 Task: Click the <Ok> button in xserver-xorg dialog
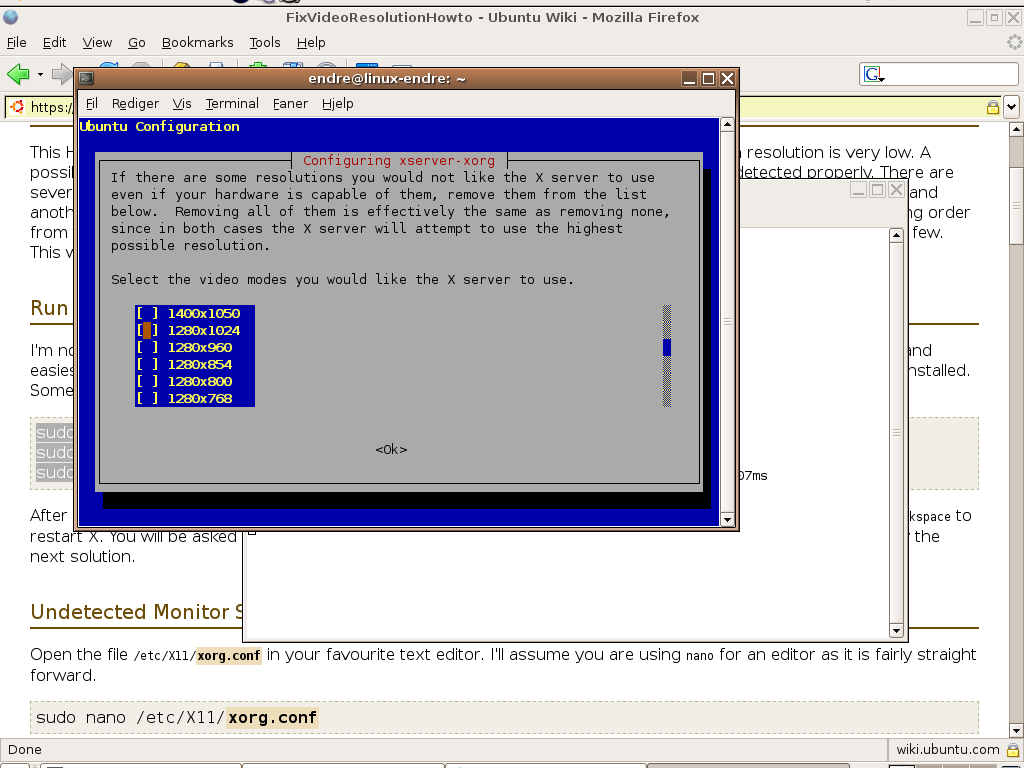(x=391, y=449)
